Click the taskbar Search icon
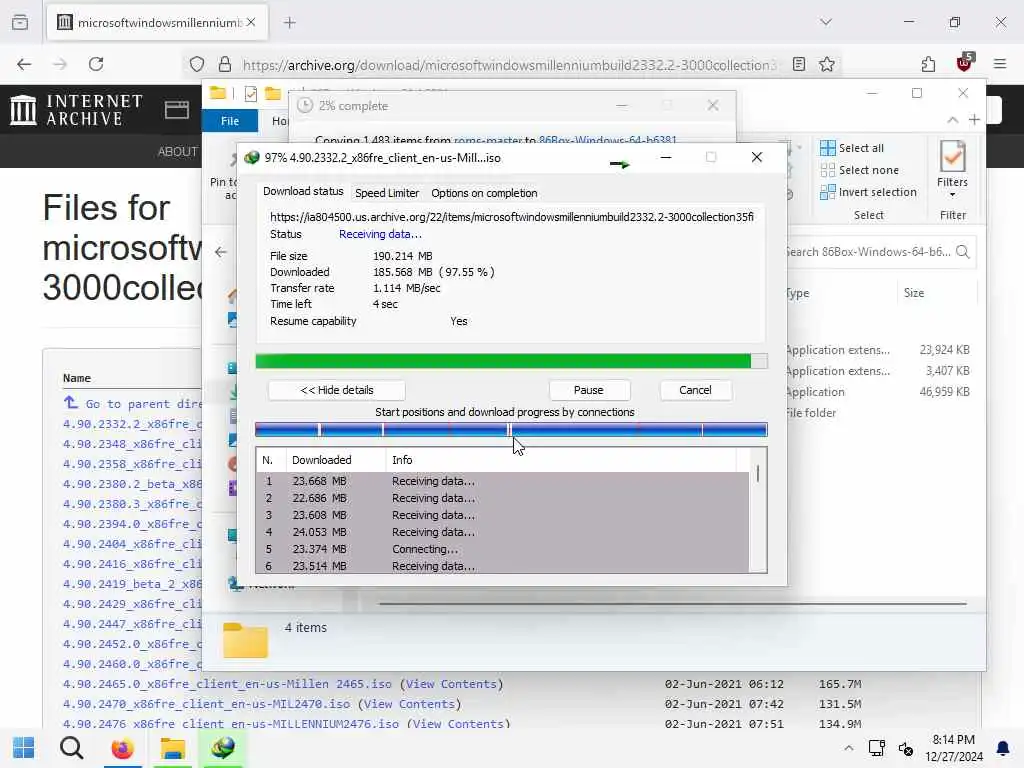Viewport: 1024px width, 768px height. [71, 748]
